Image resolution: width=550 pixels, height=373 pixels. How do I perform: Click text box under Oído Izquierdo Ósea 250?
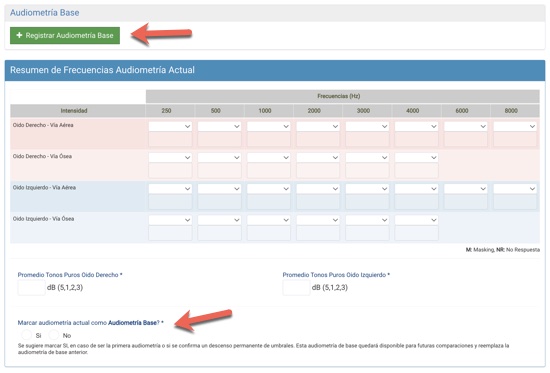pyautogui.click(x=170, y=233)
